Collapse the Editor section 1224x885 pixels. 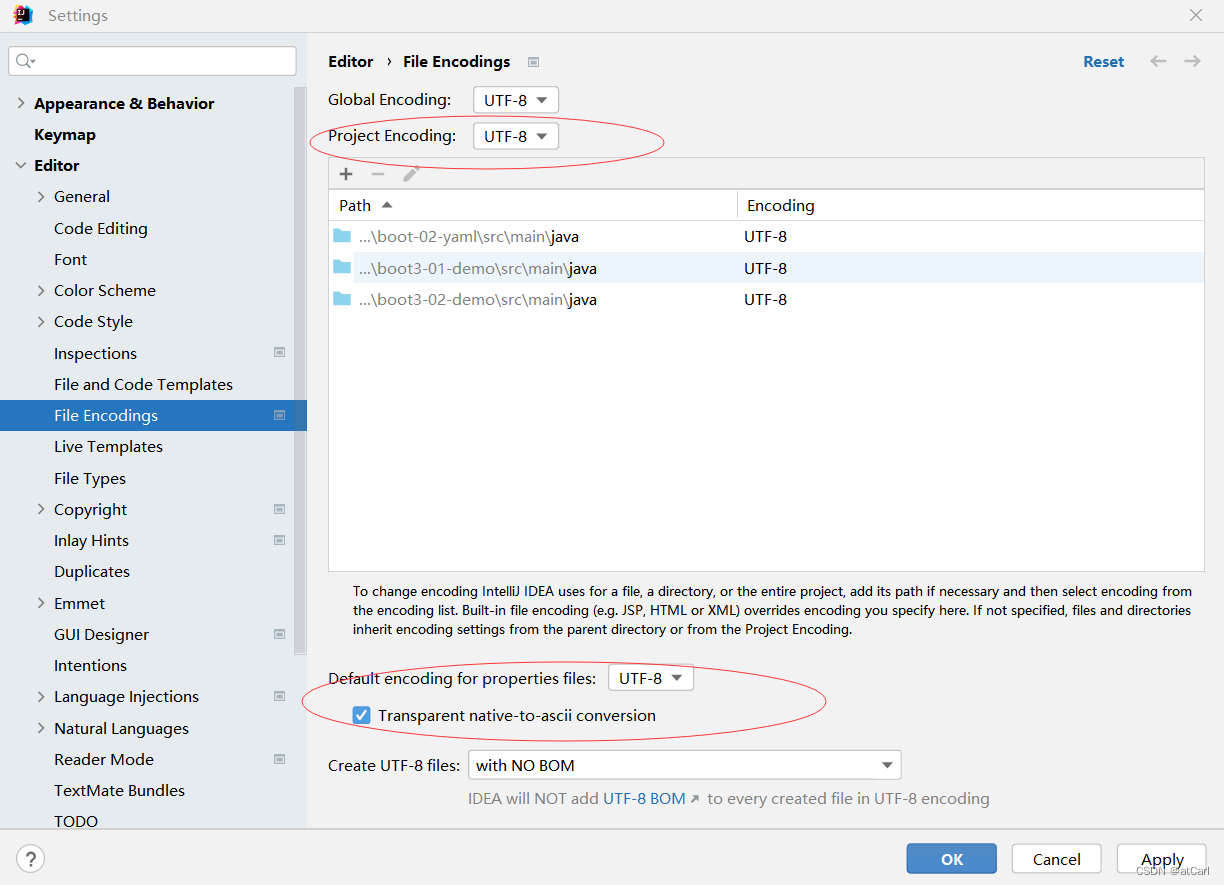21,166
